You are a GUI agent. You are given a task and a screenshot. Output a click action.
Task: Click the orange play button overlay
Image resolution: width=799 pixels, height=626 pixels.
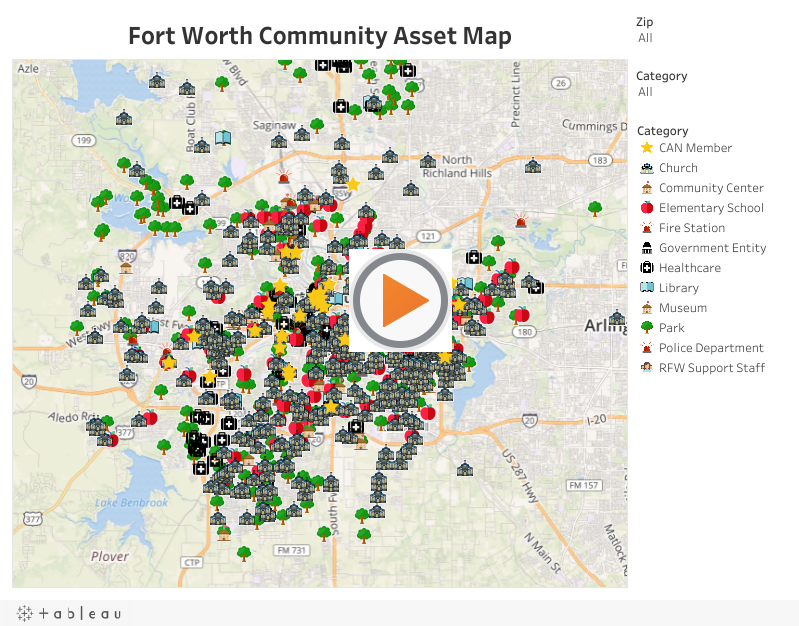[399, 300]
